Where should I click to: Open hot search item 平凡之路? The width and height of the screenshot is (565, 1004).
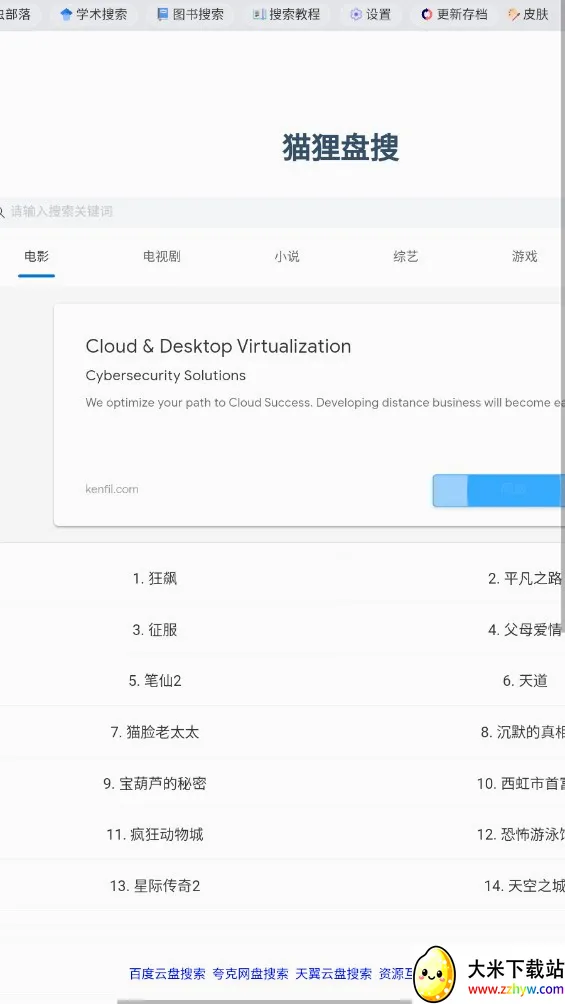click(525, 578)
